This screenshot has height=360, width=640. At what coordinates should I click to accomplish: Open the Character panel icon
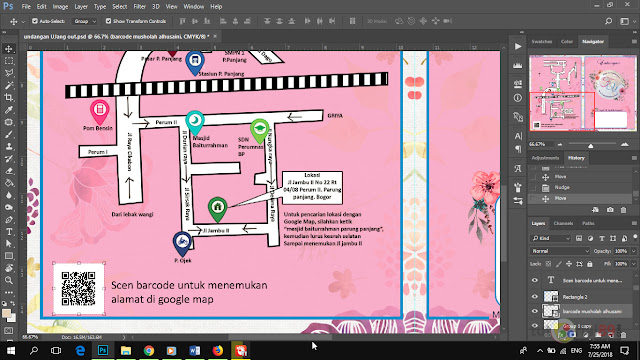pyautogui.click(x=518, y=136)
